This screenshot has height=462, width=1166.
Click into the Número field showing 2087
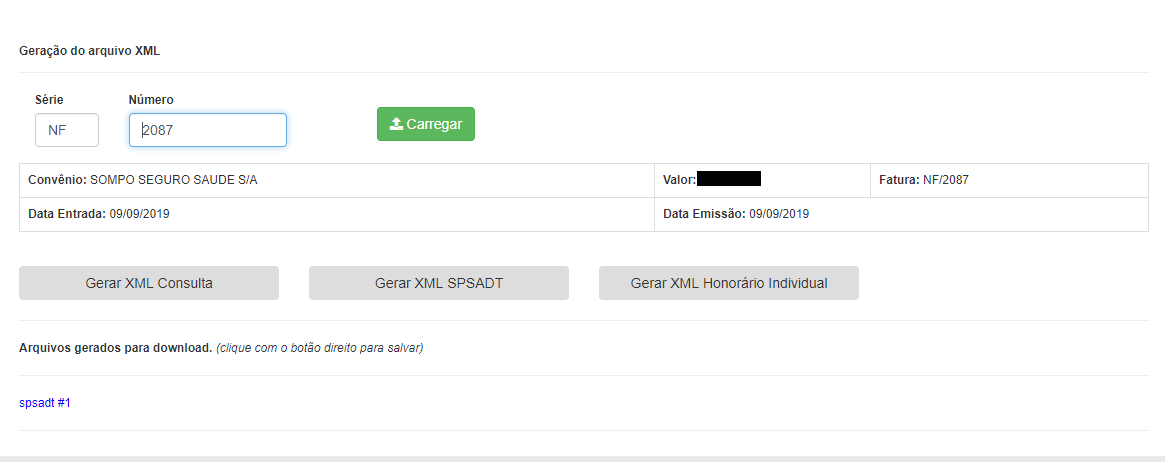207,130
